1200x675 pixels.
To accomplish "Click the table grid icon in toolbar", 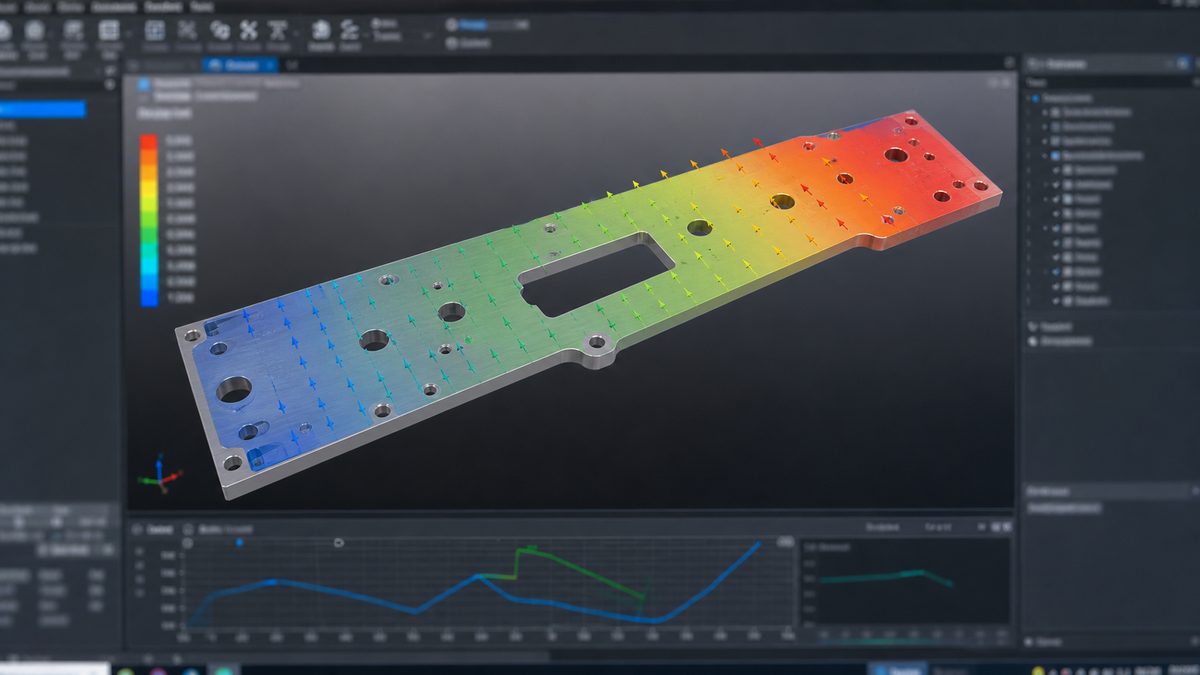I will point(108,30).
